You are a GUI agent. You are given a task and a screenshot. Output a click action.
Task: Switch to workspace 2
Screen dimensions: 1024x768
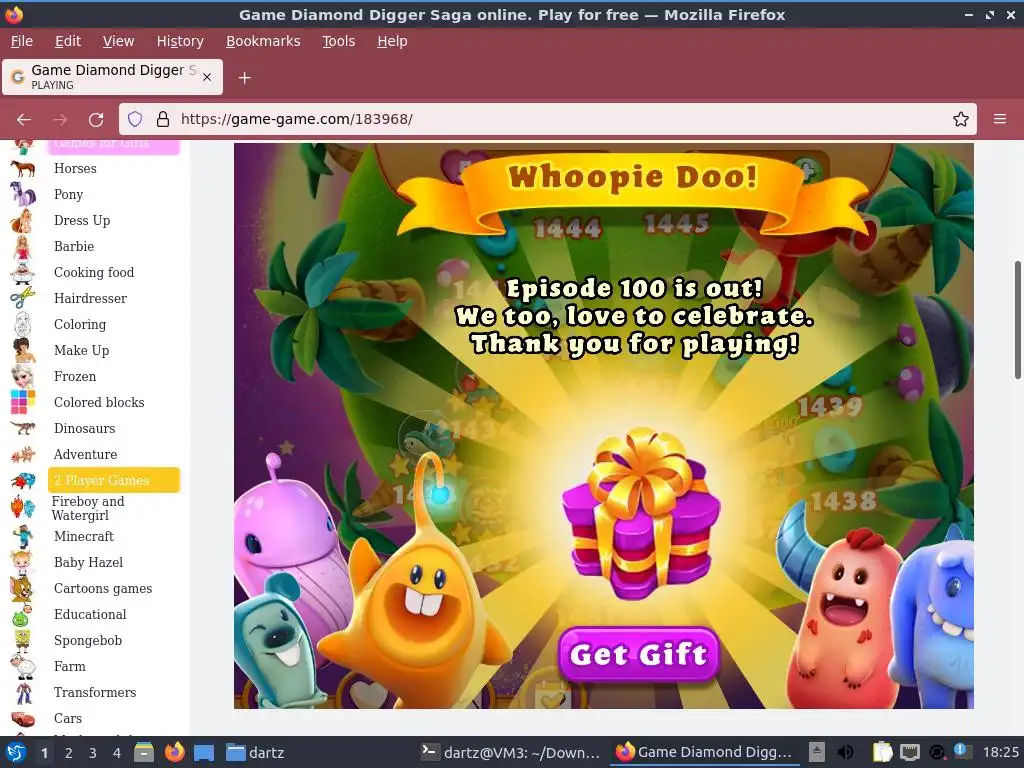tap(69, 753)
